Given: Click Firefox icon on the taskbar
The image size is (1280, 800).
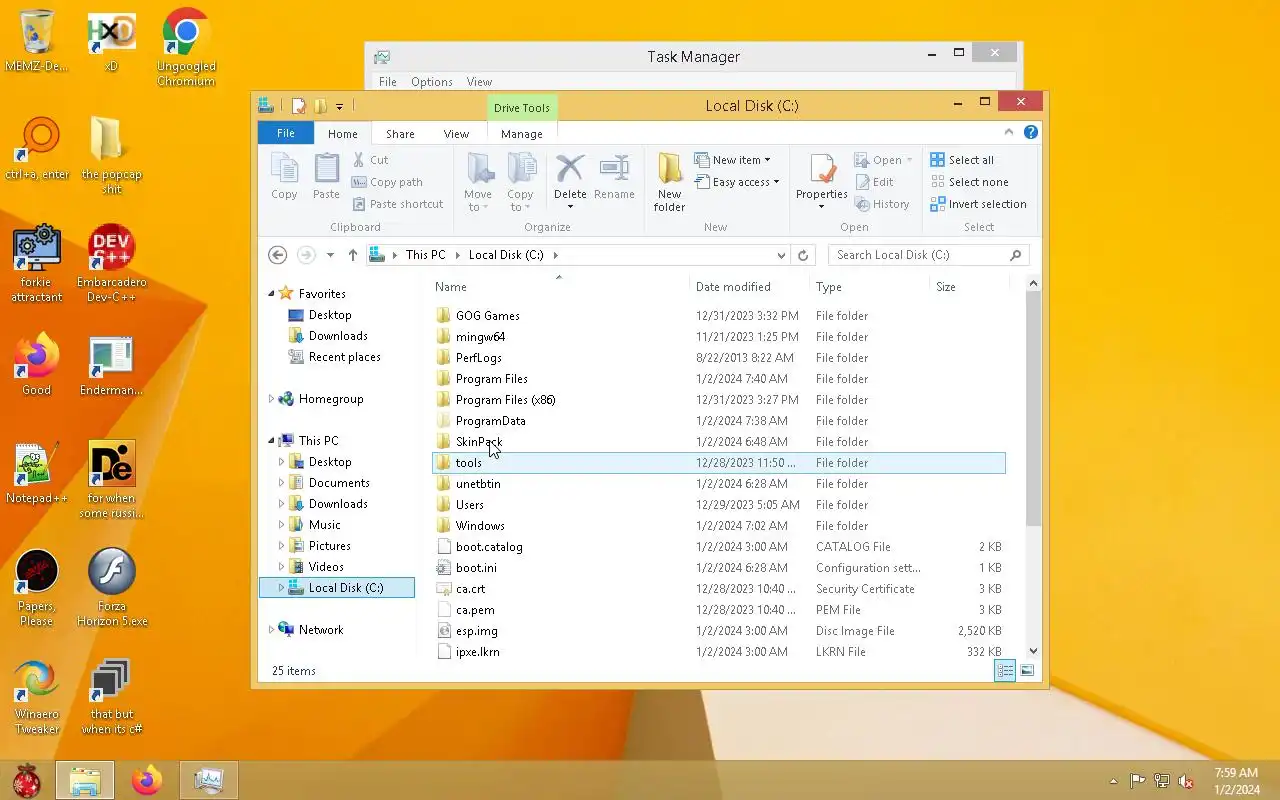Looking at the screenshot, I should 147,780.
